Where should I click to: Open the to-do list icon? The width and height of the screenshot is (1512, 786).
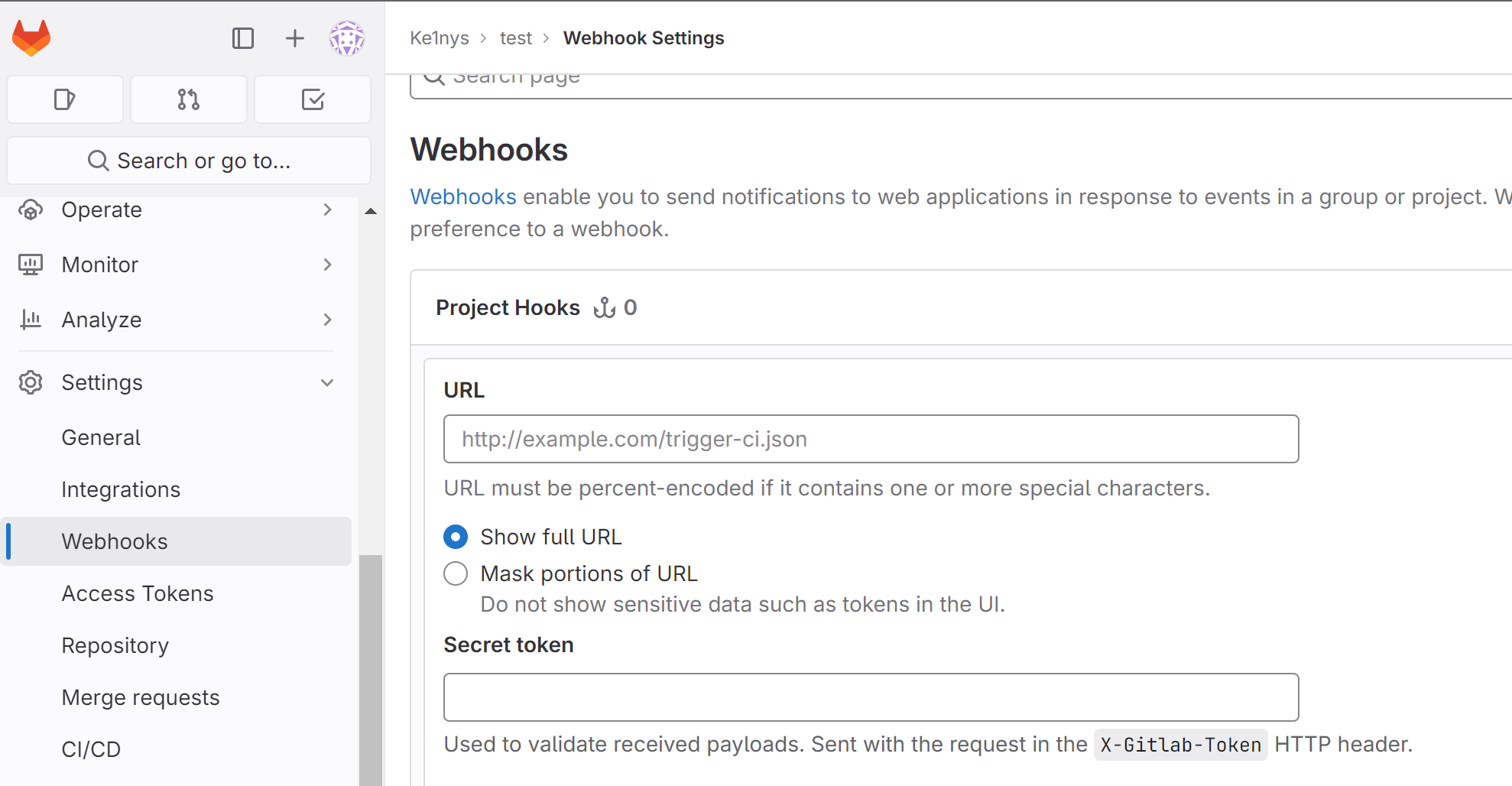313,99
